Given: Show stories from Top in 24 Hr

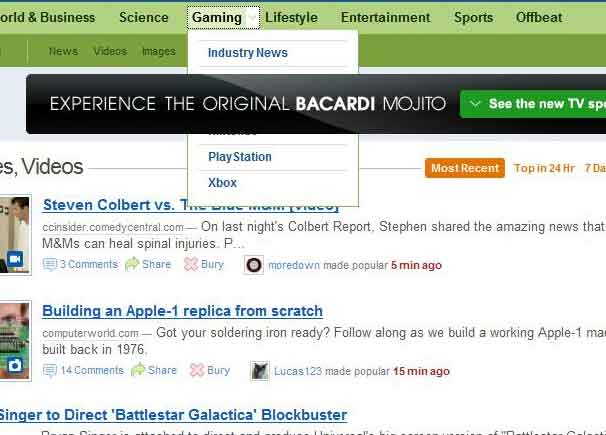Looking at the screenshot, I should (x=544, y=168).
